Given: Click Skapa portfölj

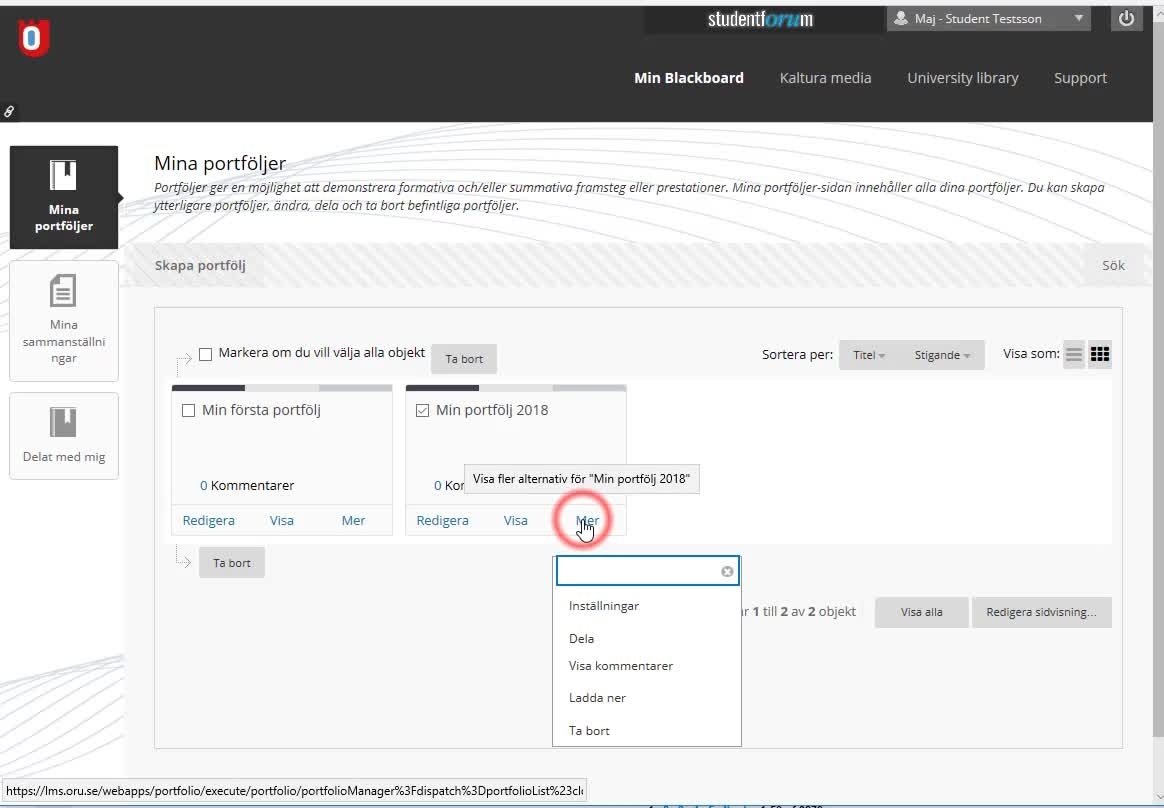Looking at the screenshot, I should tap(200, 265).
